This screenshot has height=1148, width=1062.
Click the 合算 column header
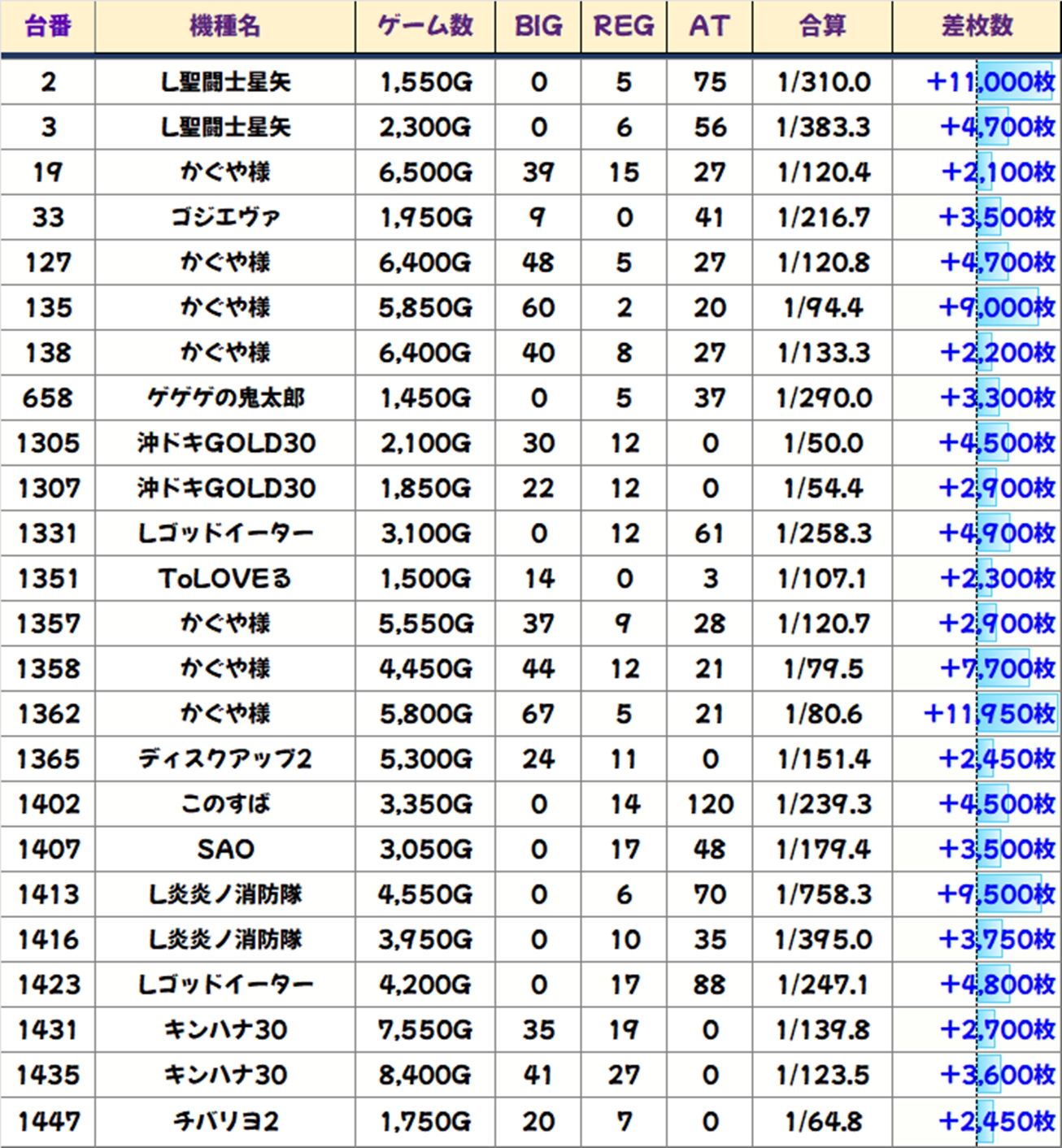pyautogui.click(x=822, y=26)
